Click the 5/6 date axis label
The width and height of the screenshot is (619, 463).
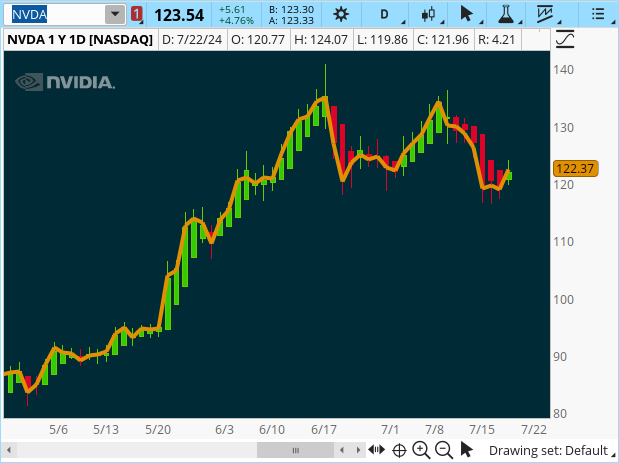pyautogui.click(x=58, y=429)
